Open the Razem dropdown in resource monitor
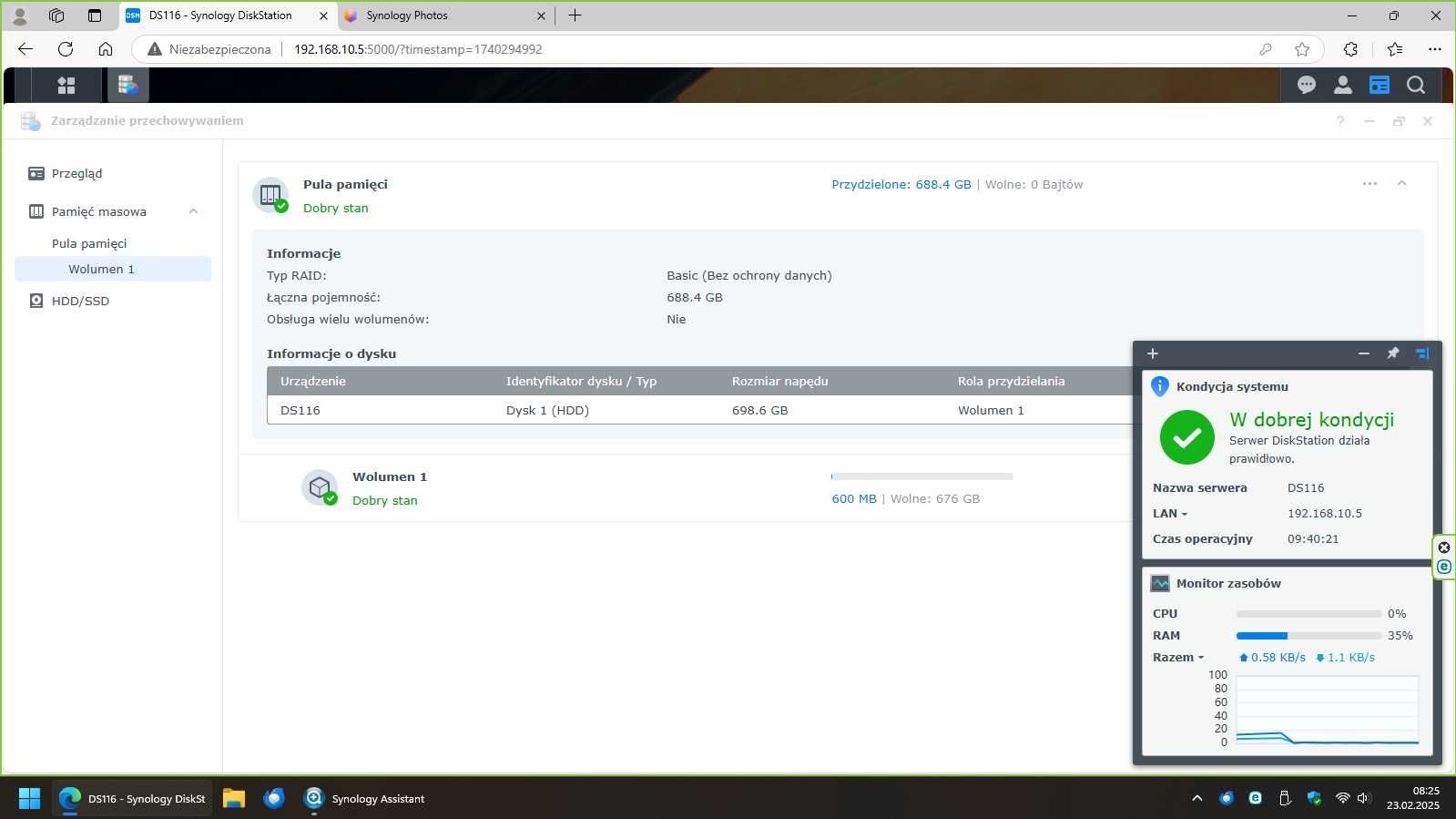Screen dimensions: 1456x819 [1178, 658]
